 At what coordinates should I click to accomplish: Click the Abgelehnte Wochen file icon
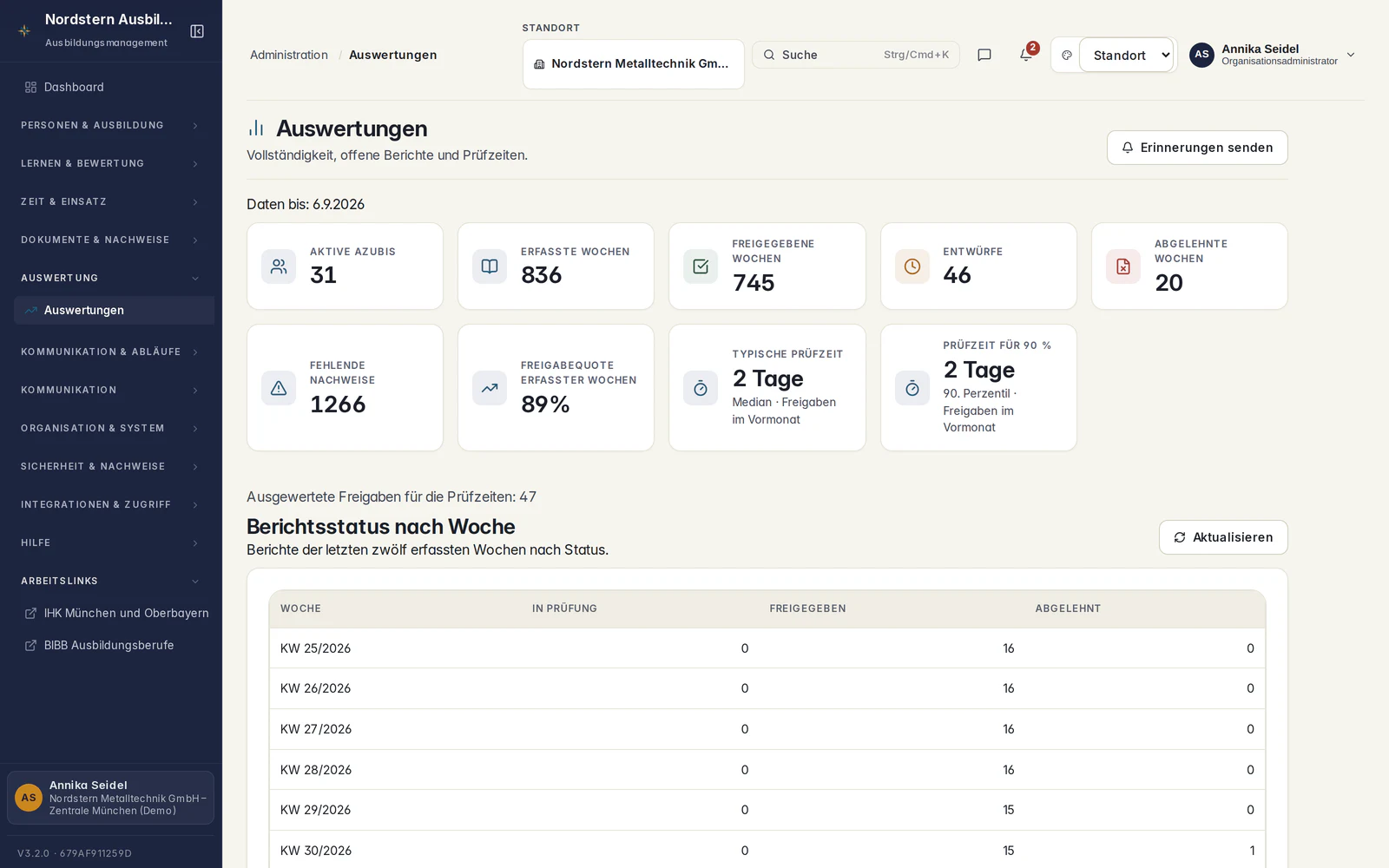(1123, 266)
